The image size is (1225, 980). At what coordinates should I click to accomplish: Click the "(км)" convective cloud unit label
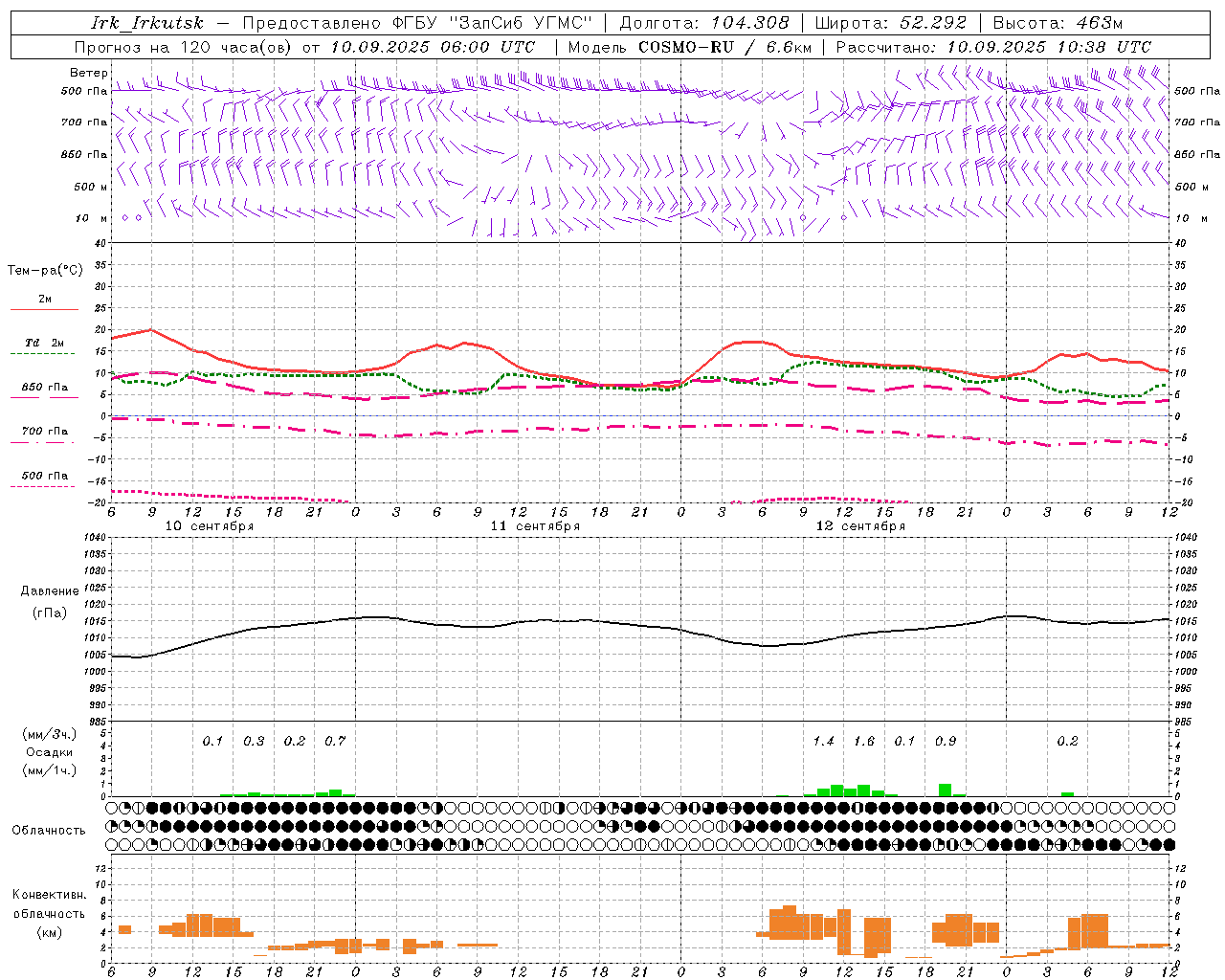[49, 932]
